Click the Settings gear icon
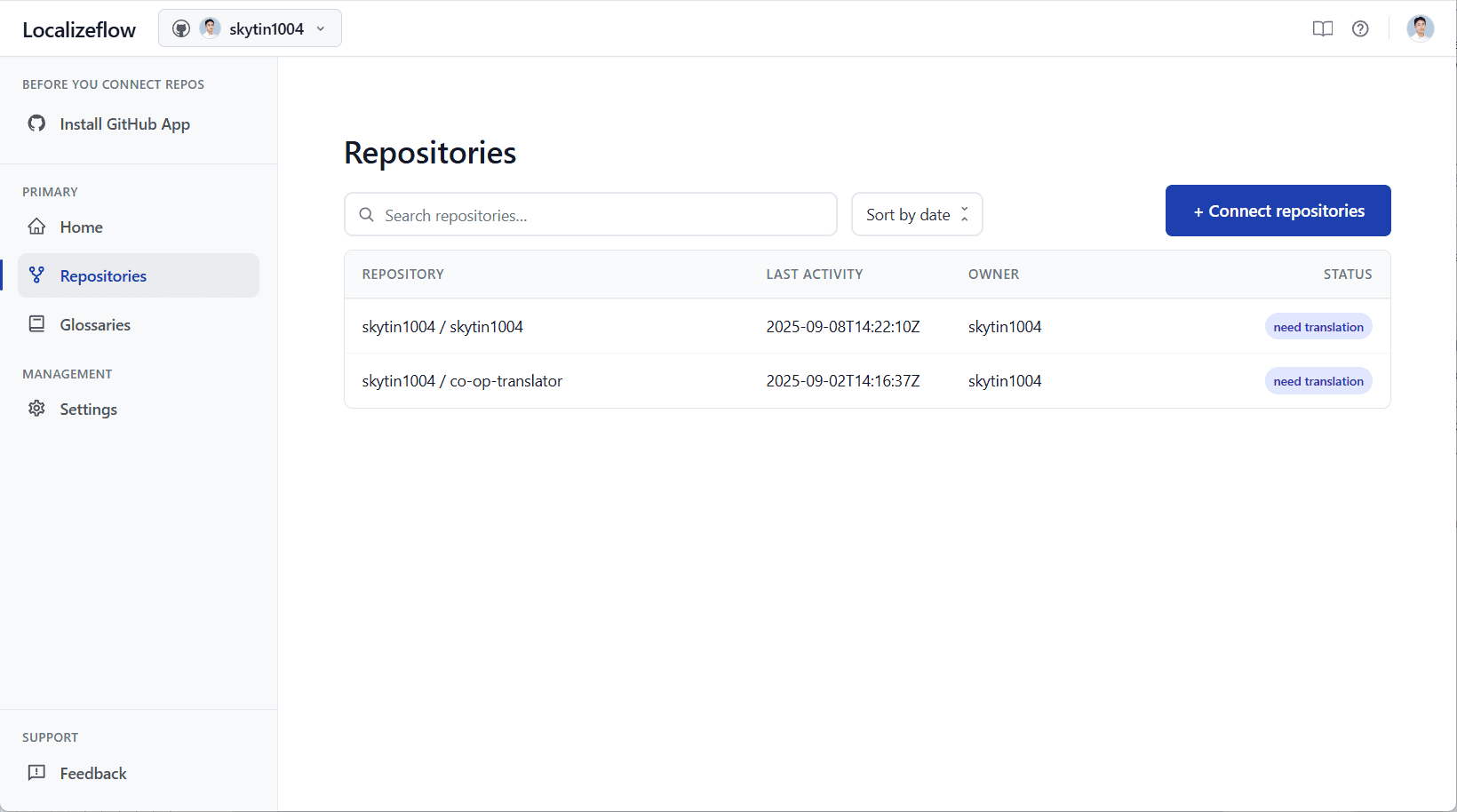 36,409
